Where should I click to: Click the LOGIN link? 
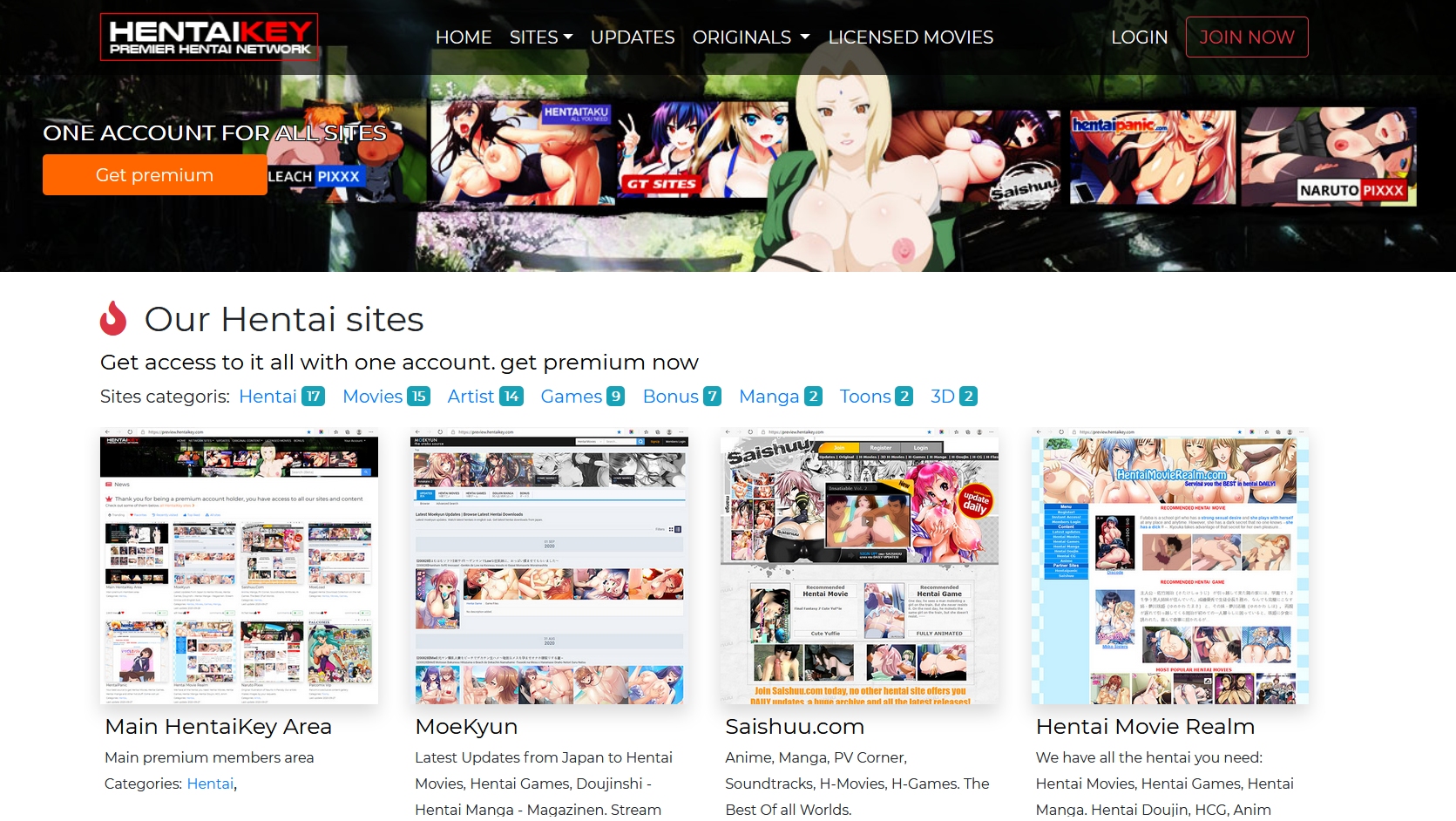tap(1139, 37)
